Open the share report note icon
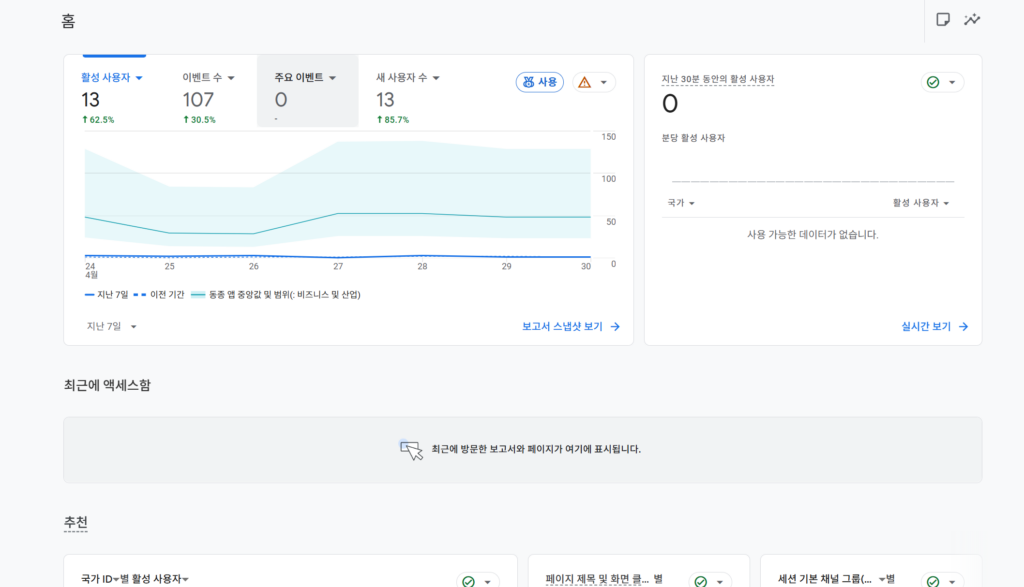Image resolution: width=1024 pixels, height=587 pixels. [x=942, y=20]
